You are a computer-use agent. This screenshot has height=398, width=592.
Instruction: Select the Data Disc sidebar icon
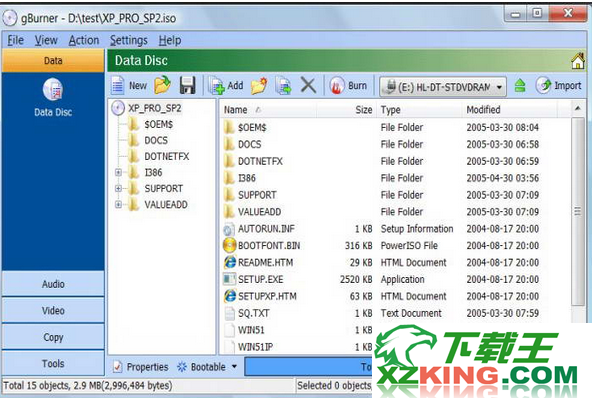[53, 89]
